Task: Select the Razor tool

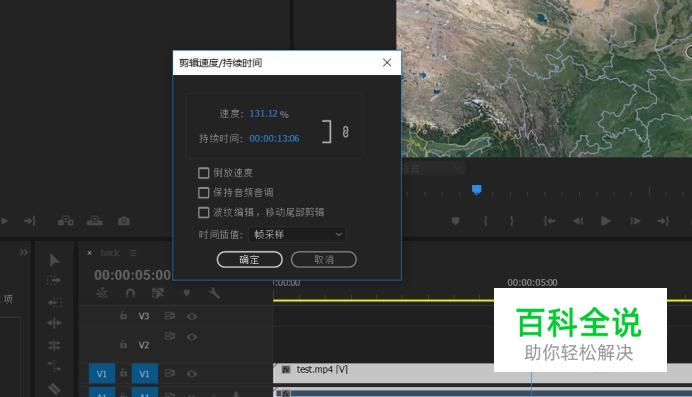Action: tap(54, 388)
